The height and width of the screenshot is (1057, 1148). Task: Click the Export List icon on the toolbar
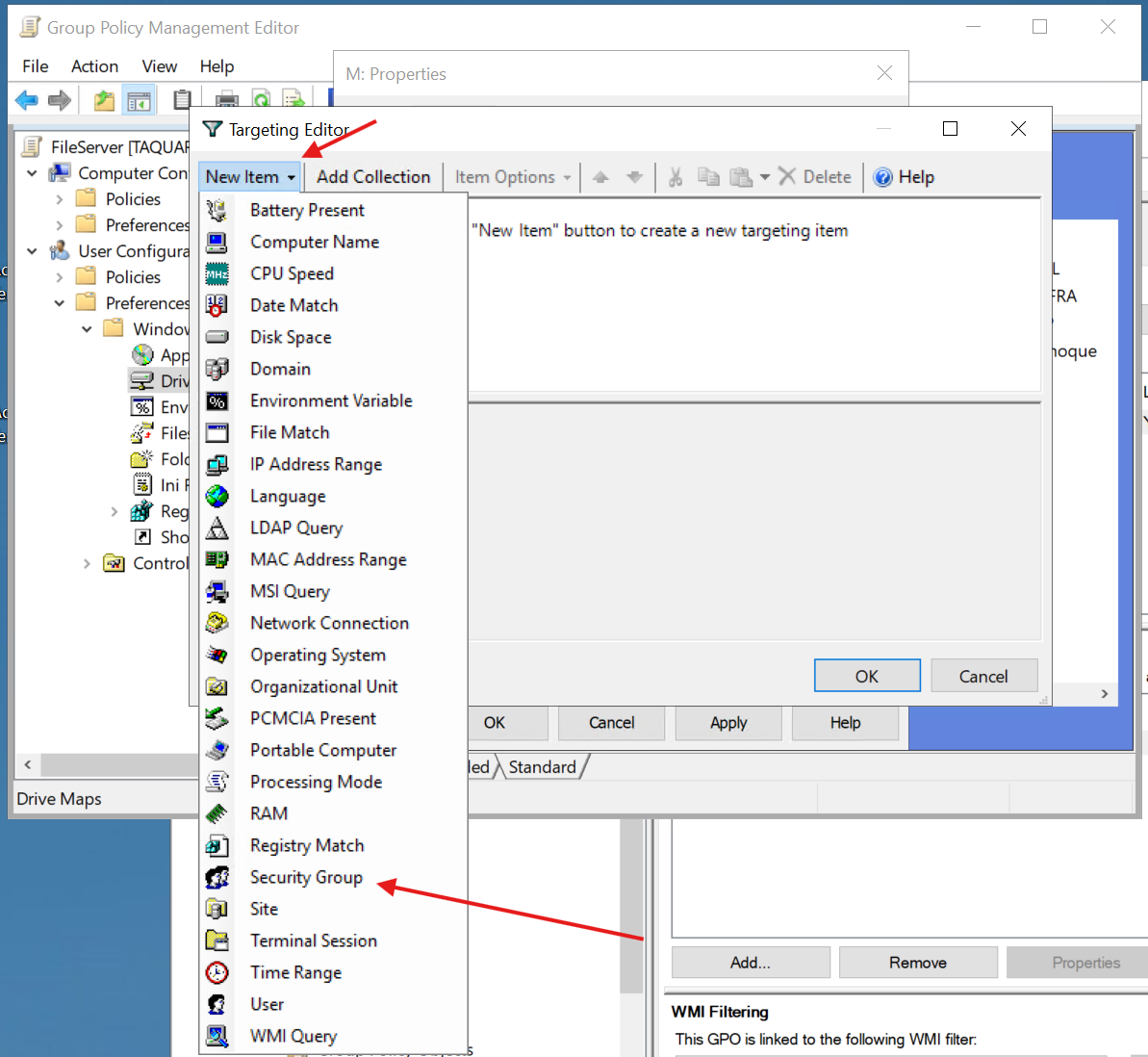pyautogui.click(x=293, y=99)
